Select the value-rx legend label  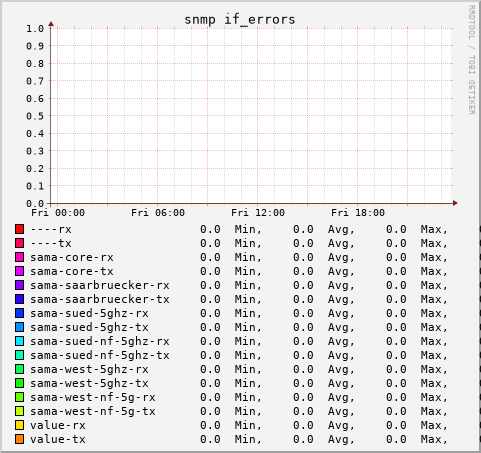(58, 425)
